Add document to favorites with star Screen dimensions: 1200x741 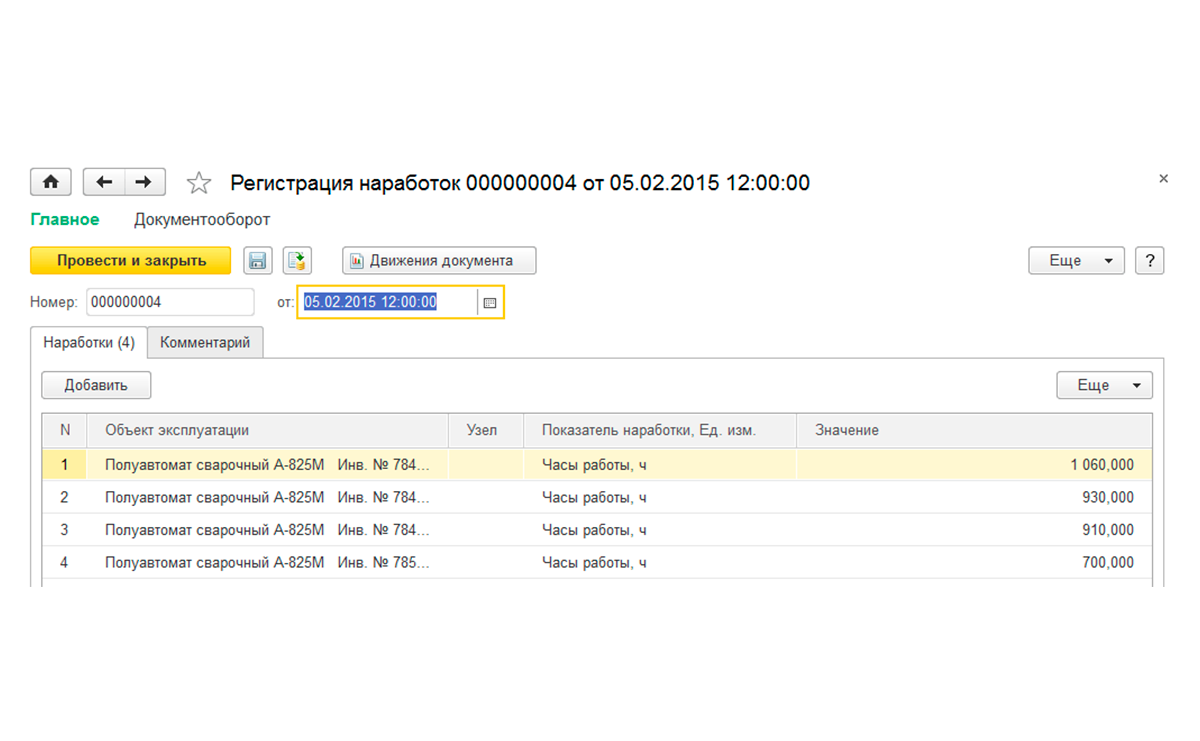click(199, 183)
